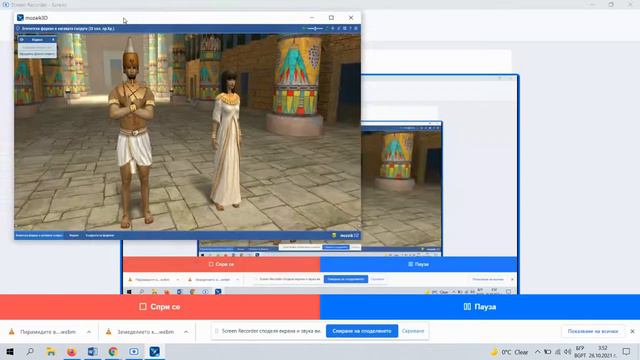This screenshot has height=360, width=640.
Task: Click the nested 'Спри се' button in recorder preview
Action: pyautogui.click(x=222, y=264)
